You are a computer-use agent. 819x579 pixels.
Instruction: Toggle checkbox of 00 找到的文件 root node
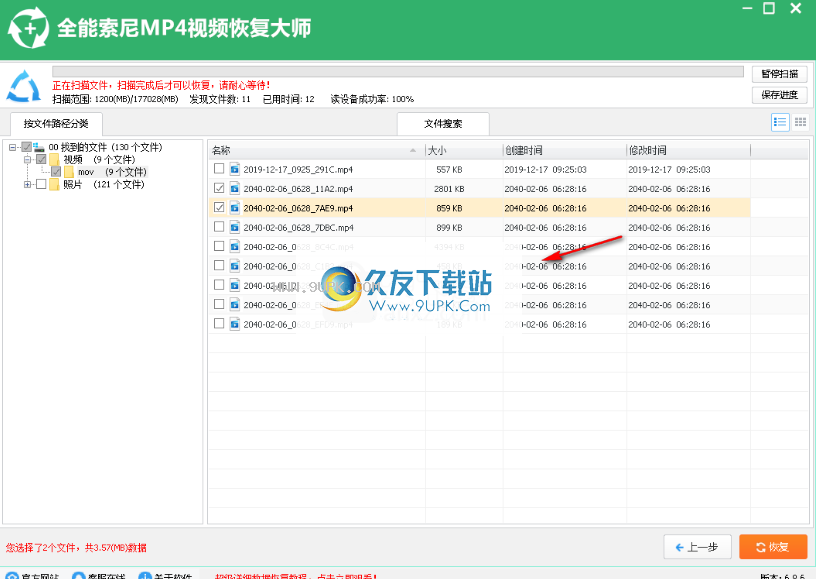(26, 147)
